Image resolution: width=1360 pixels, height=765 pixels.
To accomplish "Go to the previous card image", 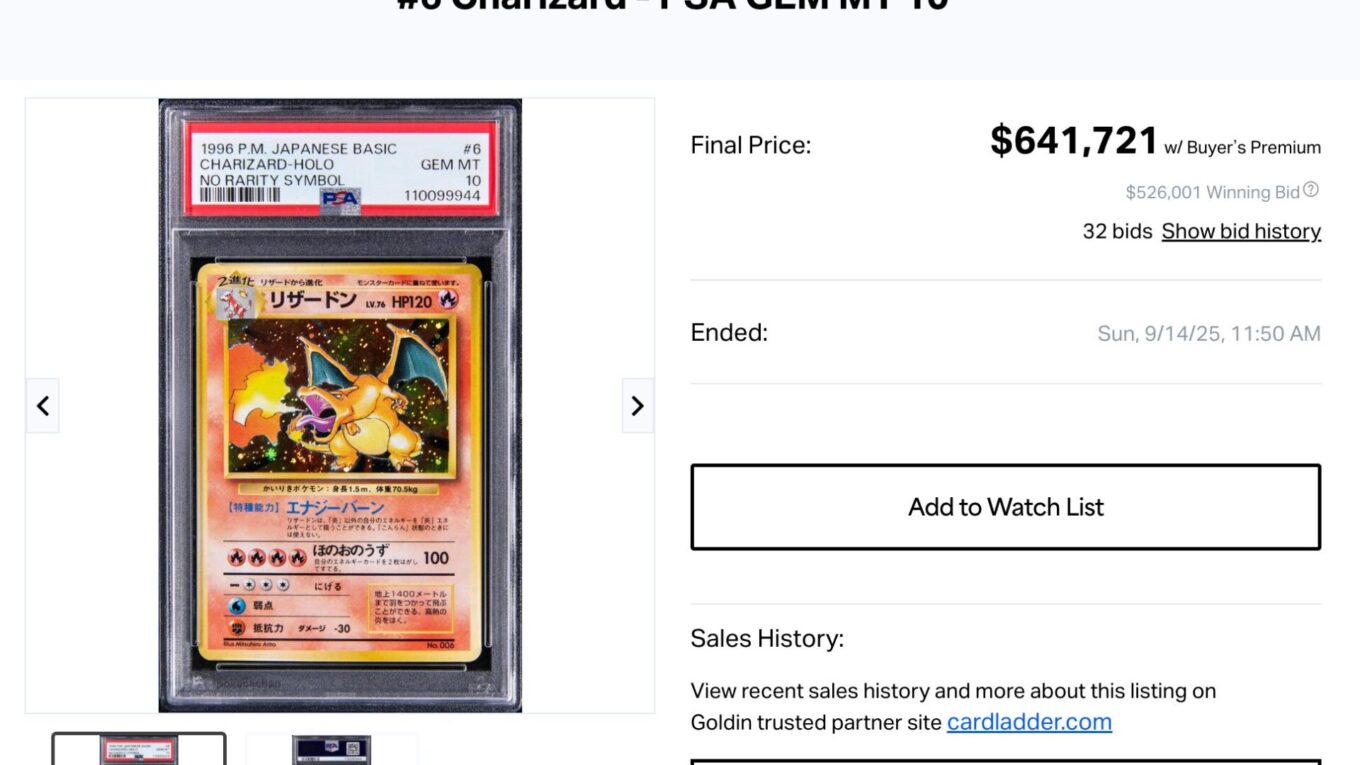I will pos(42,405).
